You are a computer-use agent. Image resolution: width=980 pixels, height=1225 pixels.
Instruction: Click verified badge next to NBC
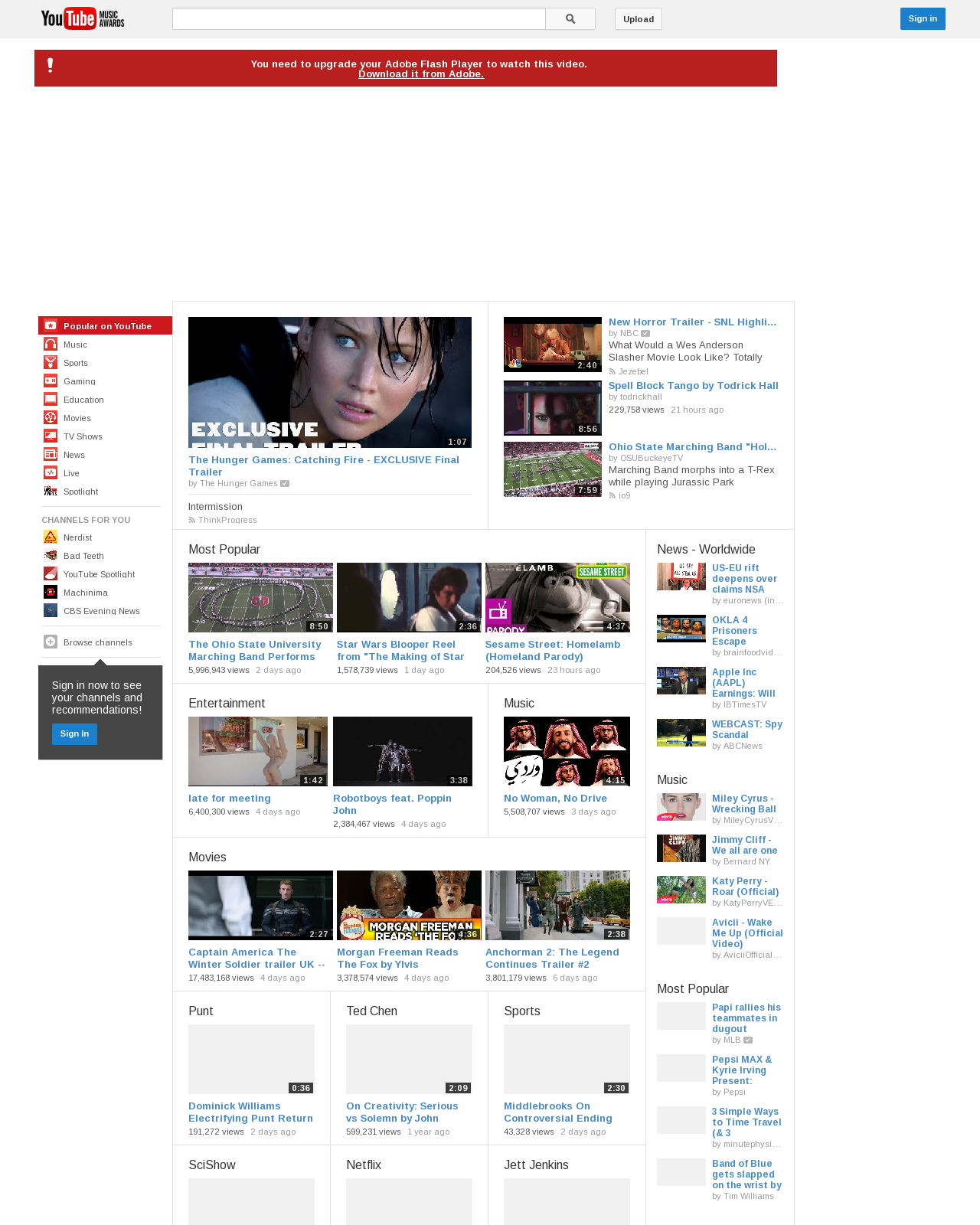coord(645,333)
